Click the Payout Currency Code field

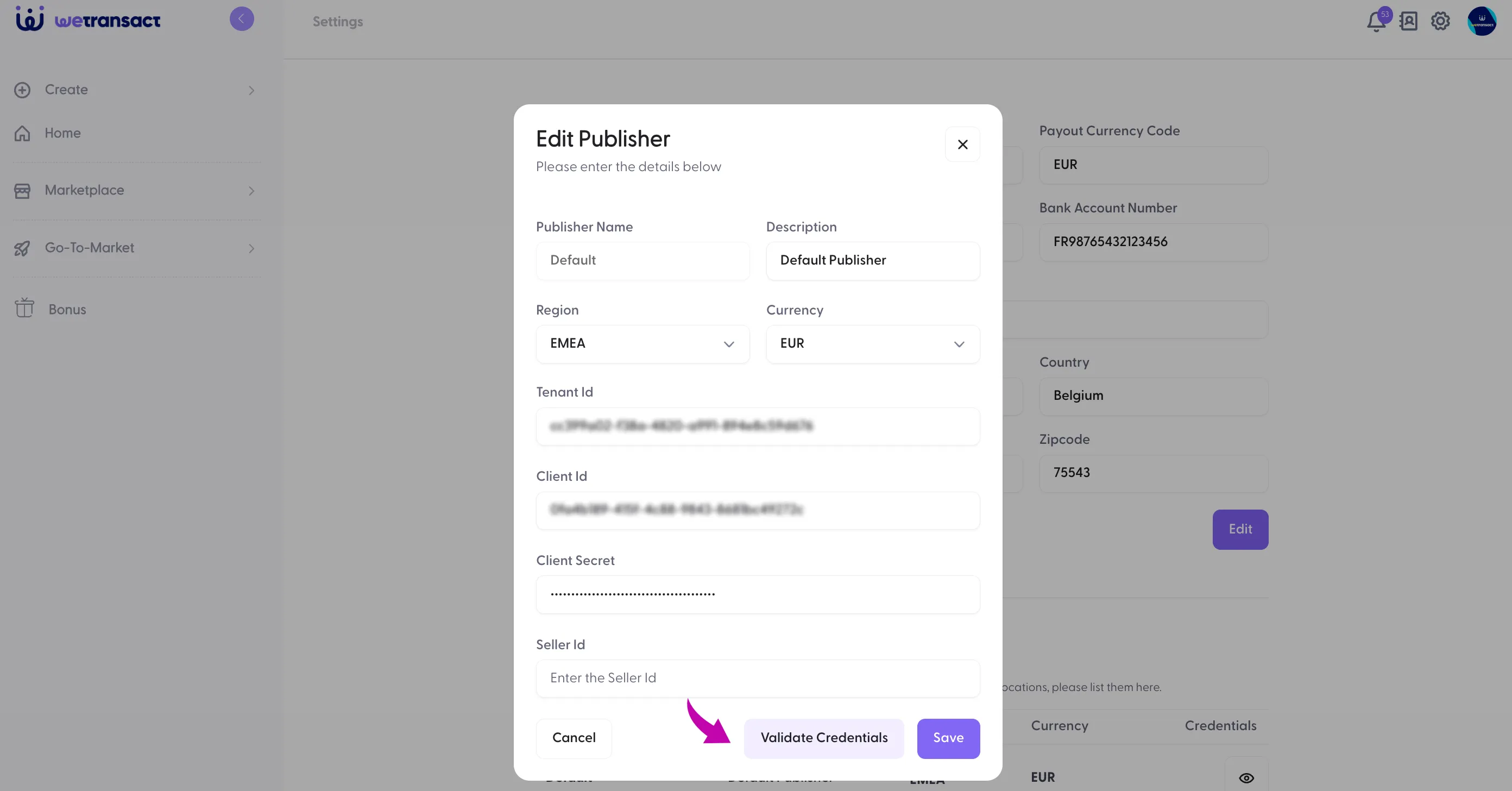(1154, 165)
